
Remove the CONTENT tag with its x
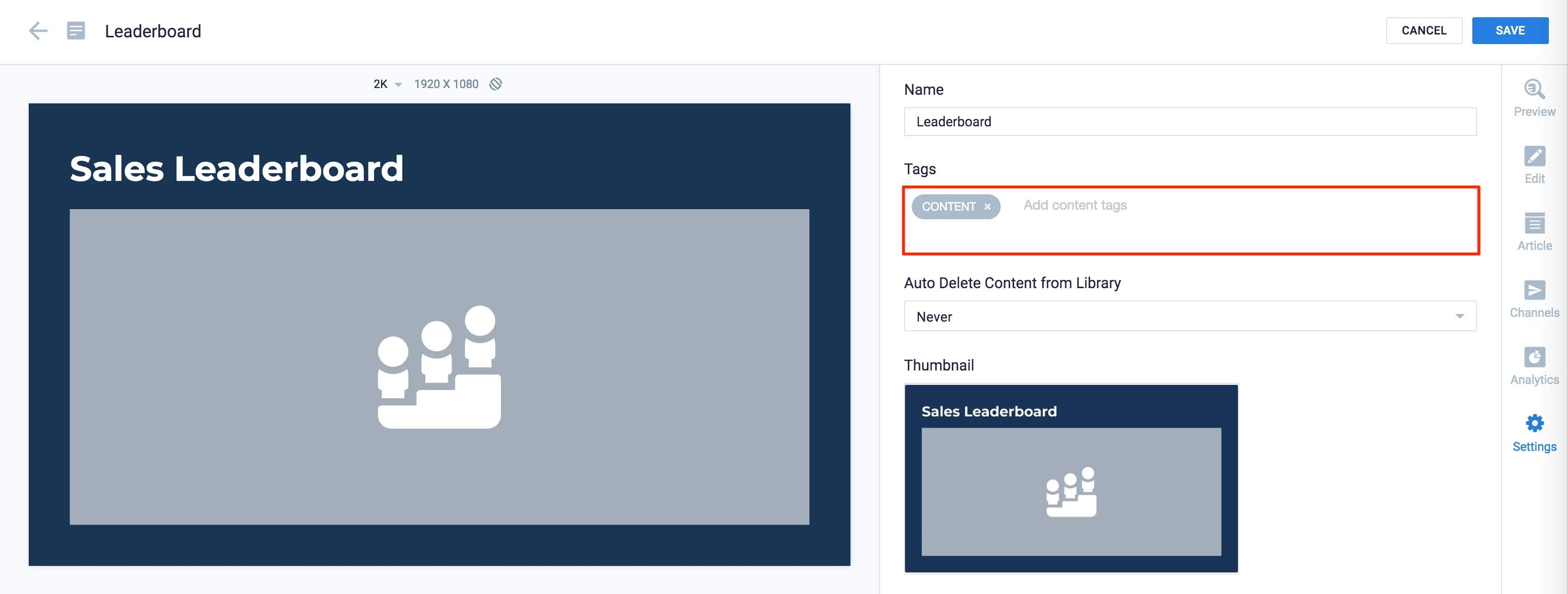point(987,207)
